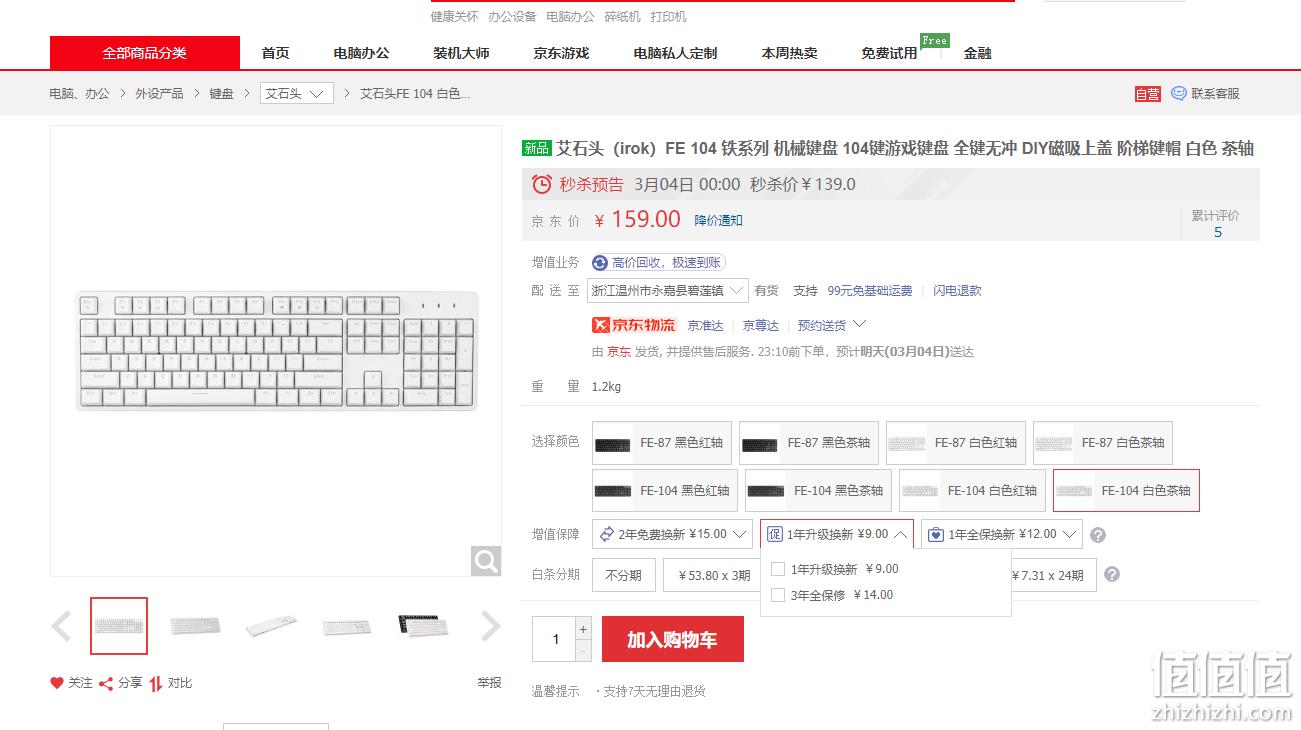Screen dimensions: 1301x730
Task: Open 电脑私人定制 nav item
Action: click(x=675, y=53)
